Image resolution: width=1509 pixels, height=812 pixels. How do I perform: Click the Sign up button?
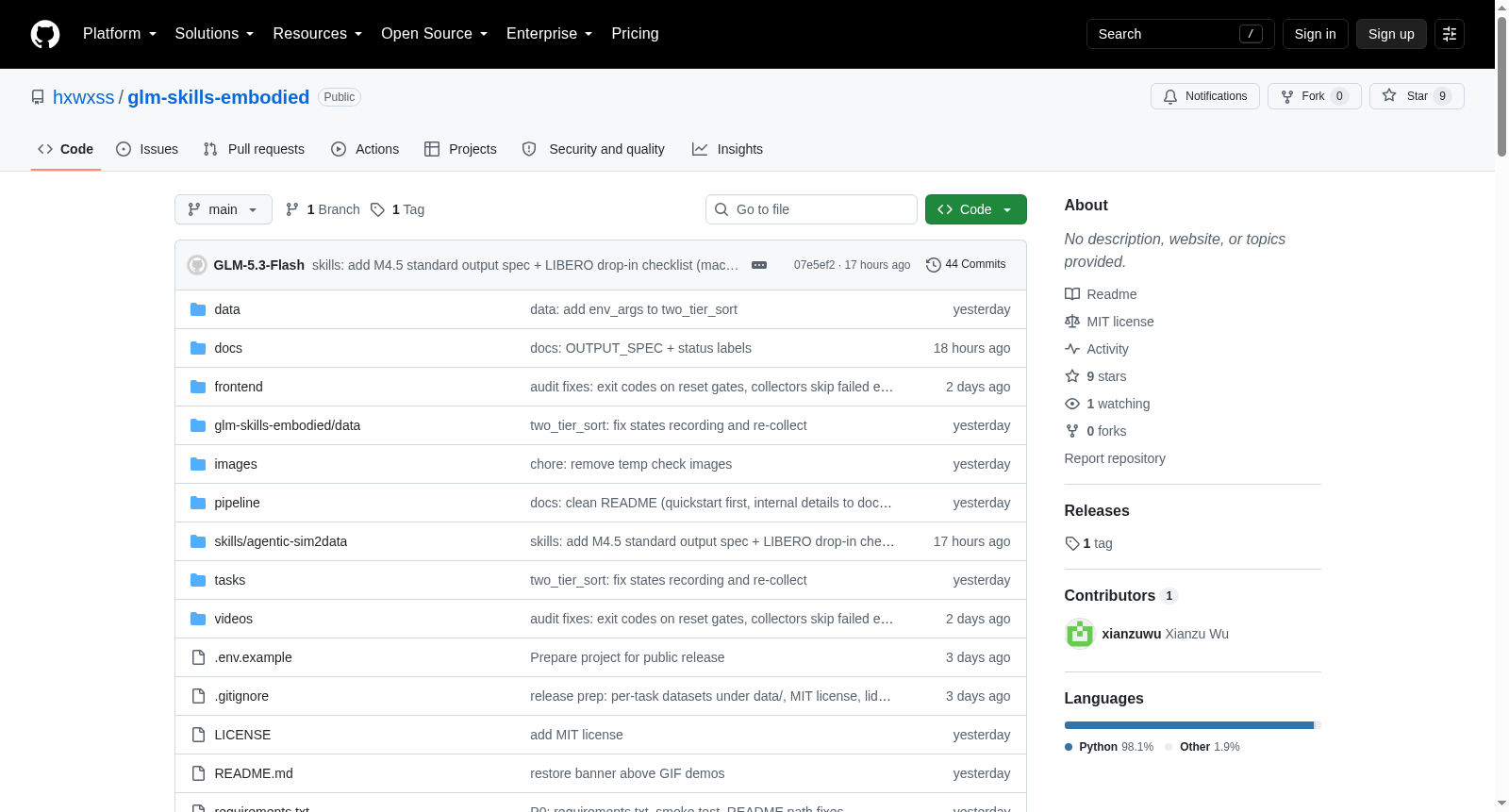click(1391, 34)
